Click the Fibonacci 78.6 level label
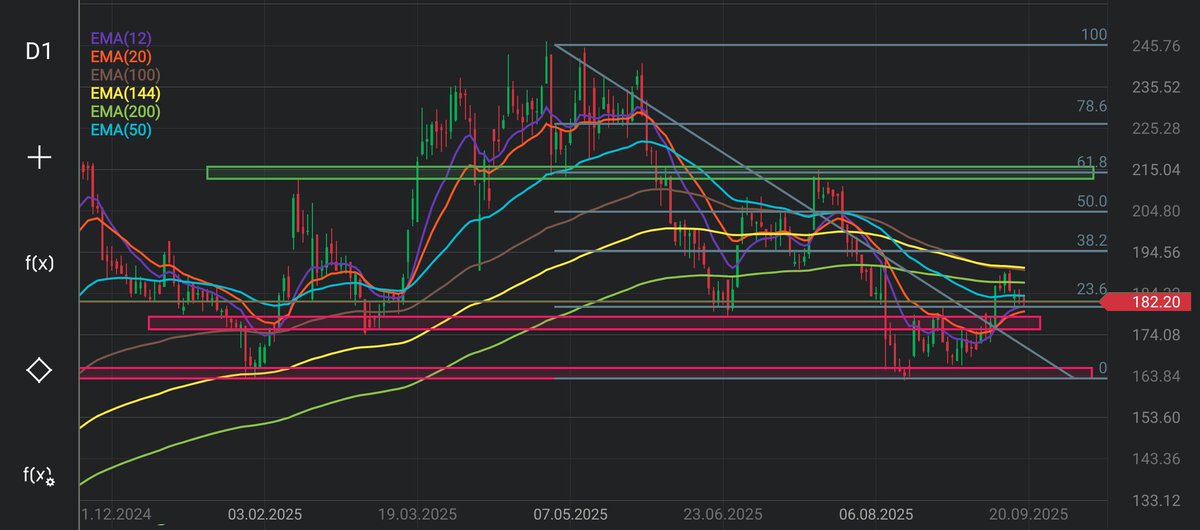 [x=1091, y=106]
